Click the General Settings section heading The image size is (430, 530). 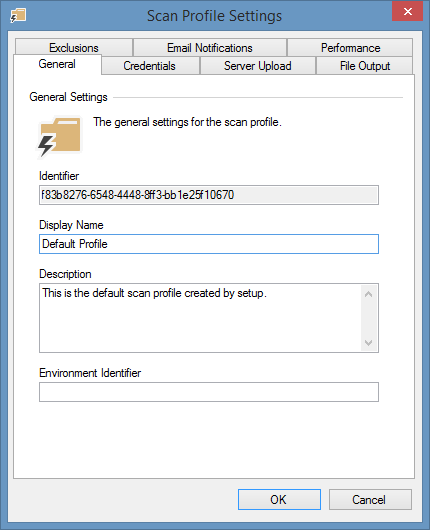pos(69,97)
